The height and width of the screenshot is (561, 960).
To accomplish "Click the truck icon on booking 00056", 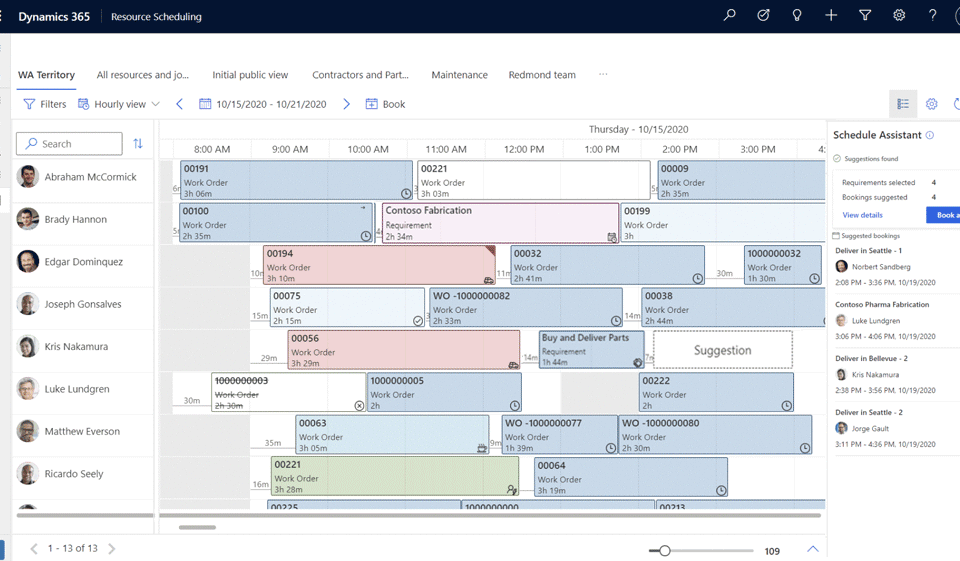I will click(513, 364).
